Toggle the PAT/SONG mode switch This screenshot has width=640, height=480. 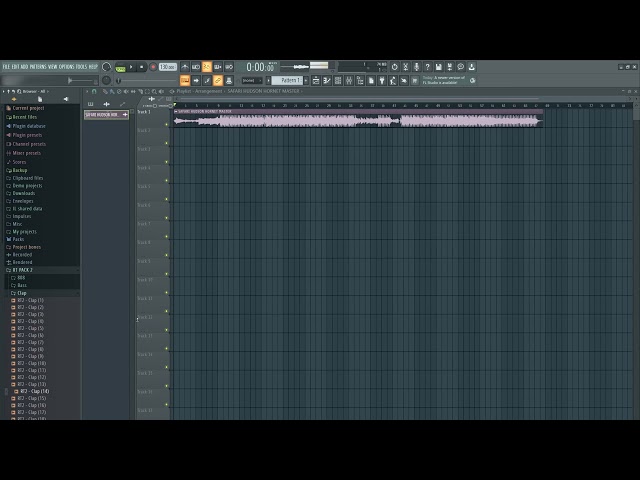[x=120, y=67]
